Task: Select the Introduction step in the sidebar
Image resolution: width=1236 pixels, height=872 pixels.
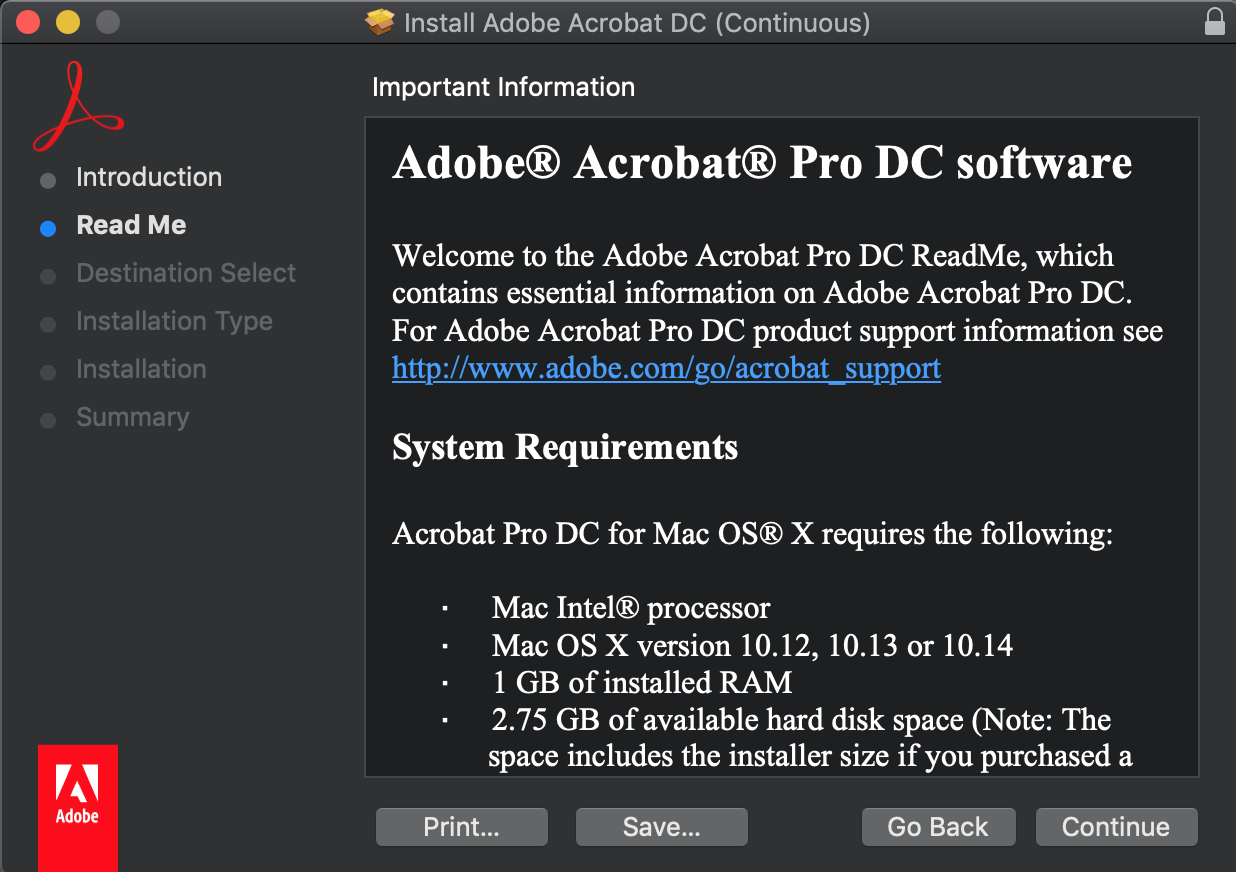Action: pos(149,177)
